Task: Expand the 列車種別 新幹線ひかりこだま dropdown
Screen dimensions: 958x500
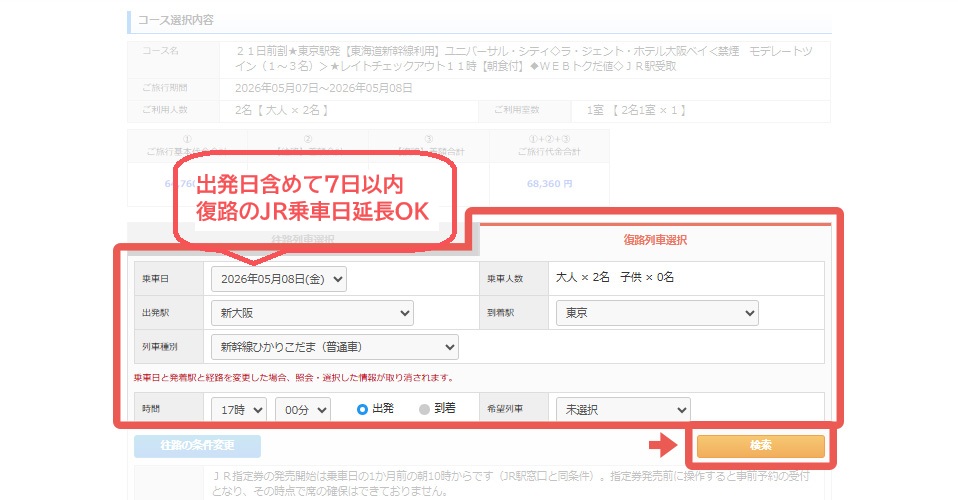Action: click(x=335, y=347)
